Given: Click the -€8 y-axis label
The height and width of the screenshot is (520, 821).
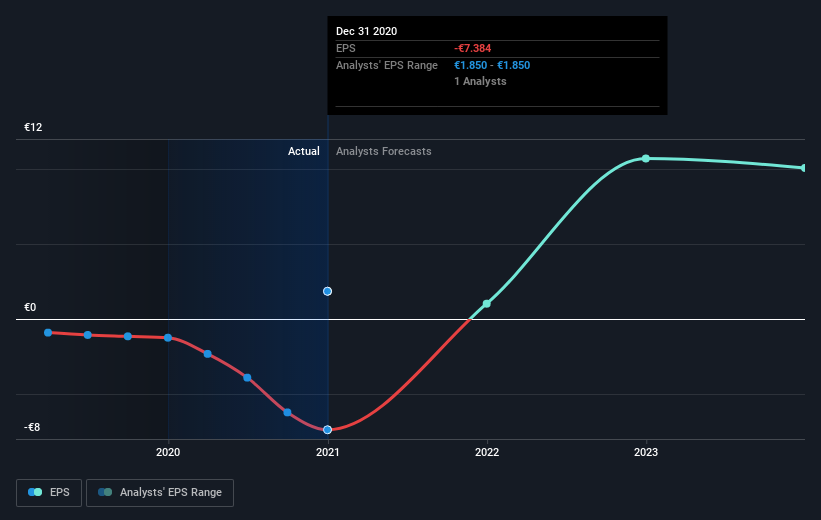Looking at the screenshot, I should (x=32, y=427).
